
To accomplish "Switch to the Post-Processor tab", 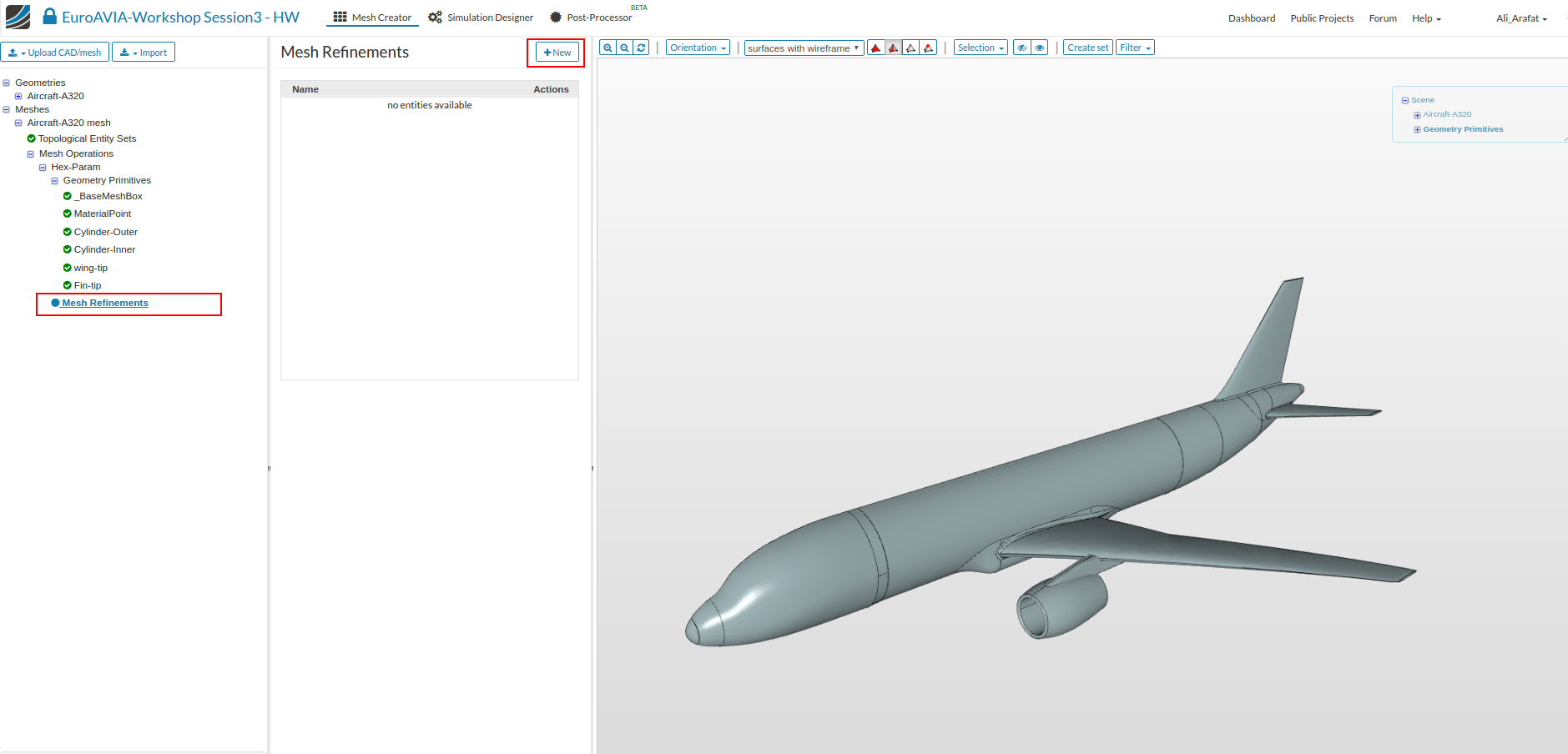I will [x=591, y=17].
